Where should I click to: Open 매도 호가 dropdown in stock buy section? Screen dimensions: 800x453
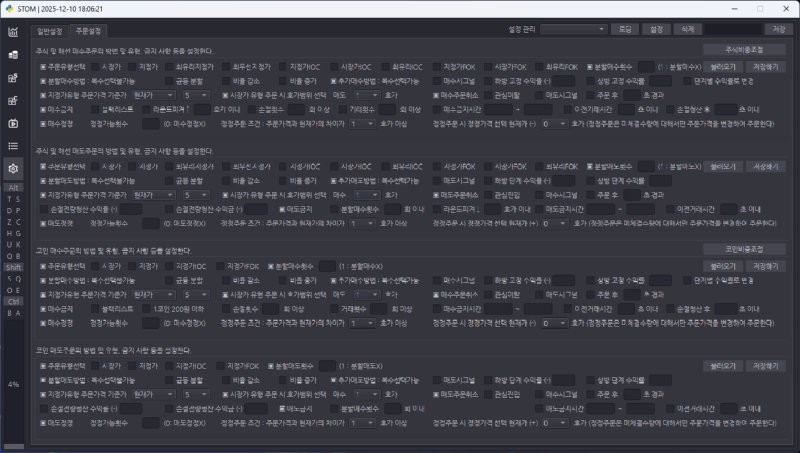[366, 95]
